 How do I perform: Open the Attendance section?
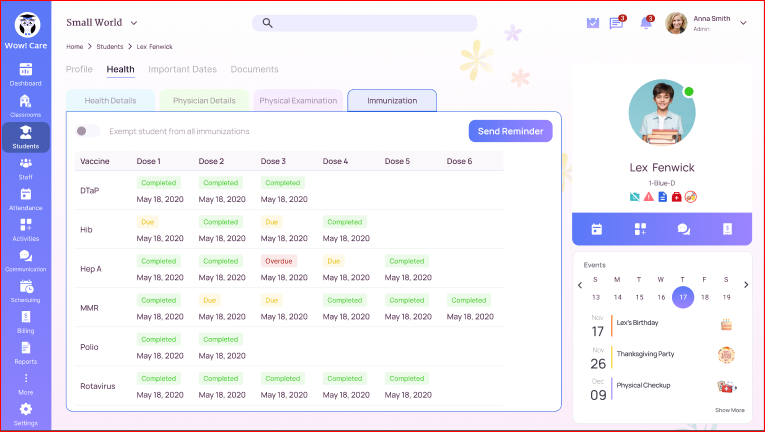(x=26, y=198)
